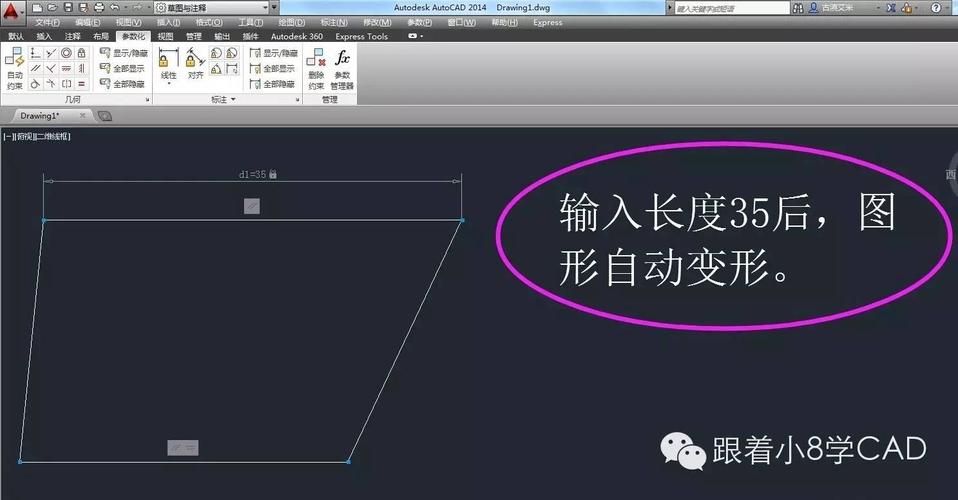Choose the Radius dimensional constraint icon
The height and width of the screenshot is (500, 958).
click(216, 53)
